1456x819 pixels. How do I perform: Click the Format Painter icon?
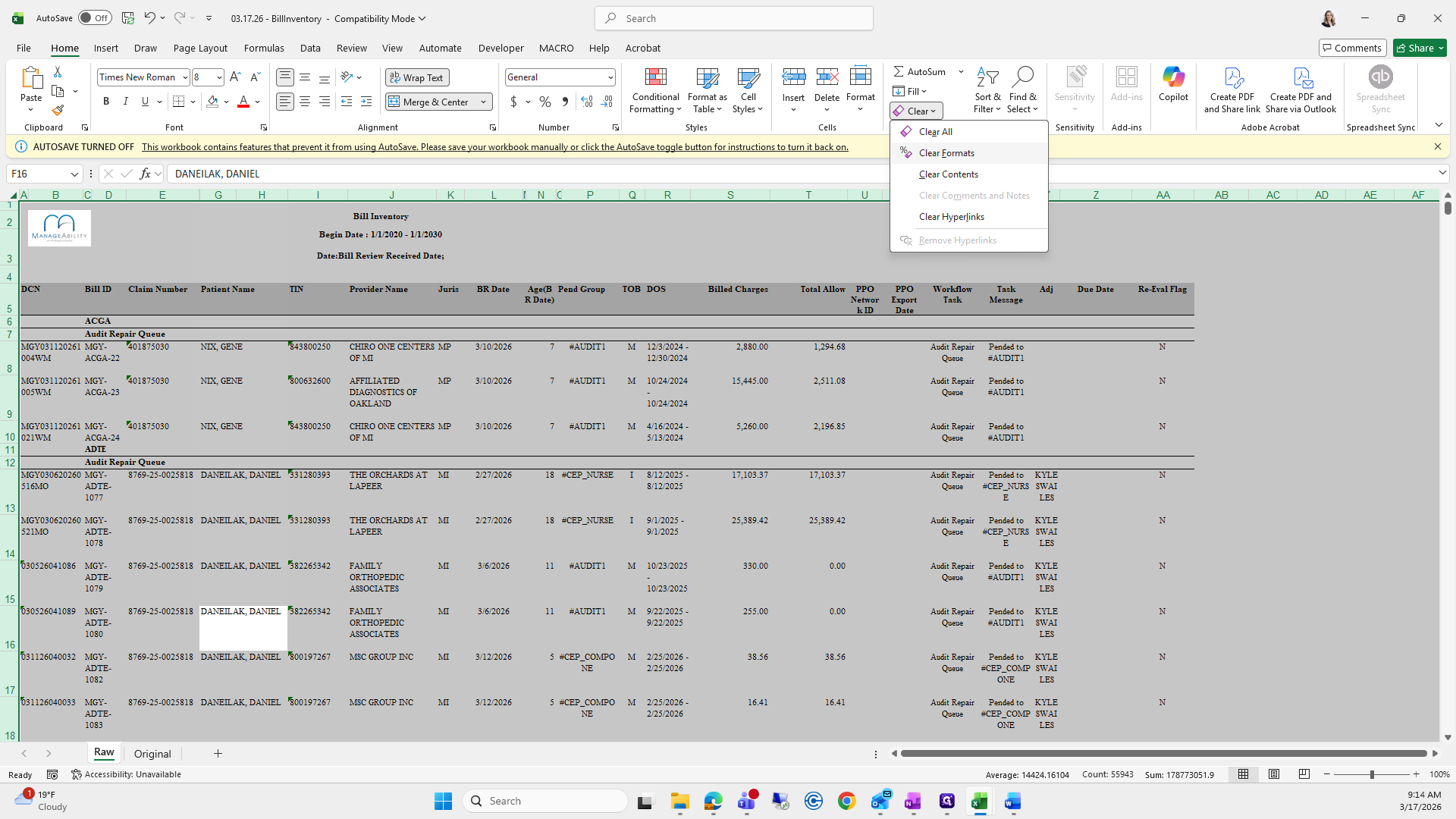coord(58,111)
